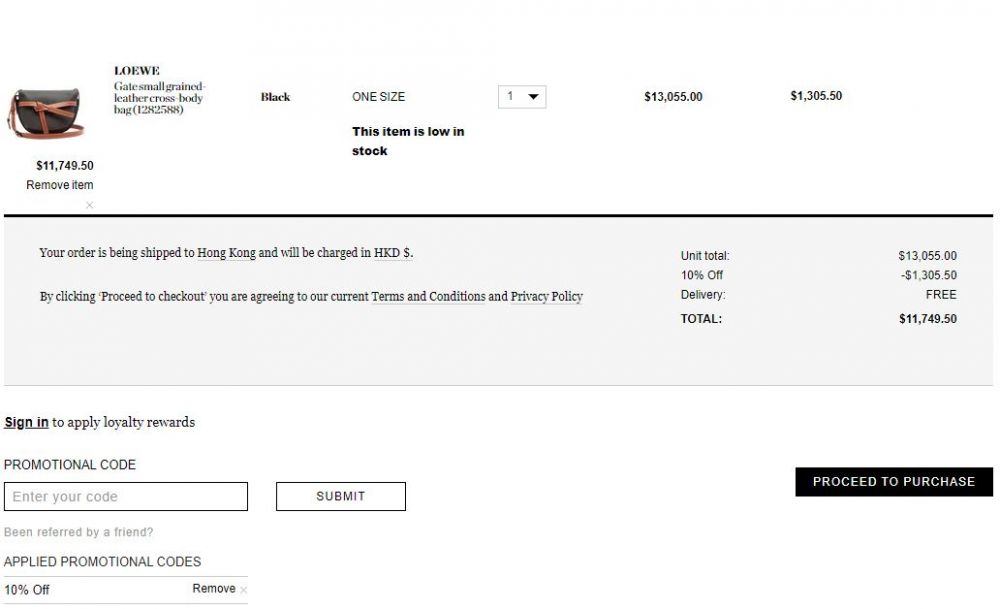Click the Black colour label
Screen dimensions: 1000x609
click(x=275, y=97)
